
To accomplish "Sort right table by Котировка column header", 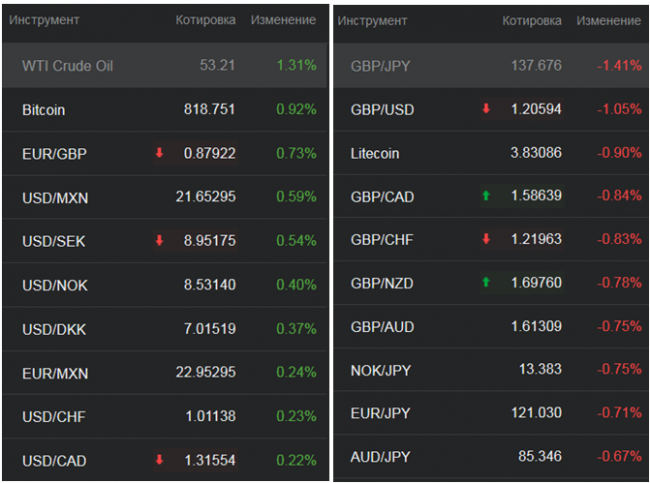I will click(531, 20).
